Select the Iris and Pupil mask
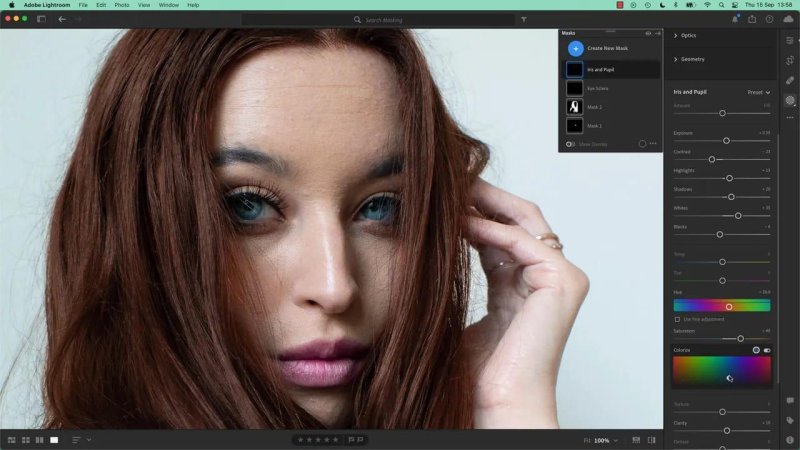800x450 pixels. [611, 69]
